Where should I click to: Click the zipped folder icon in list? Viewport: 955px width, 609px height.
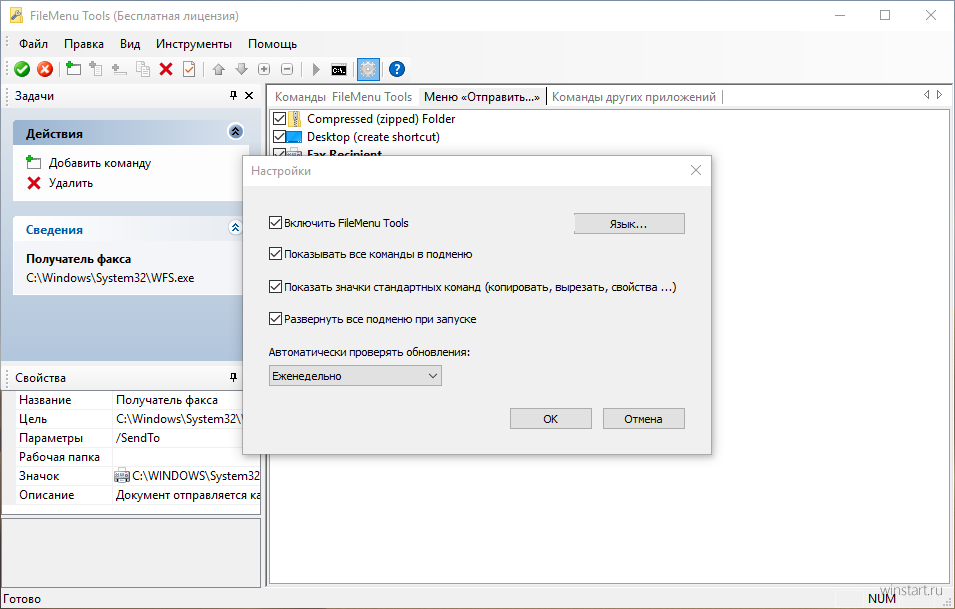[x=295, y=119]
